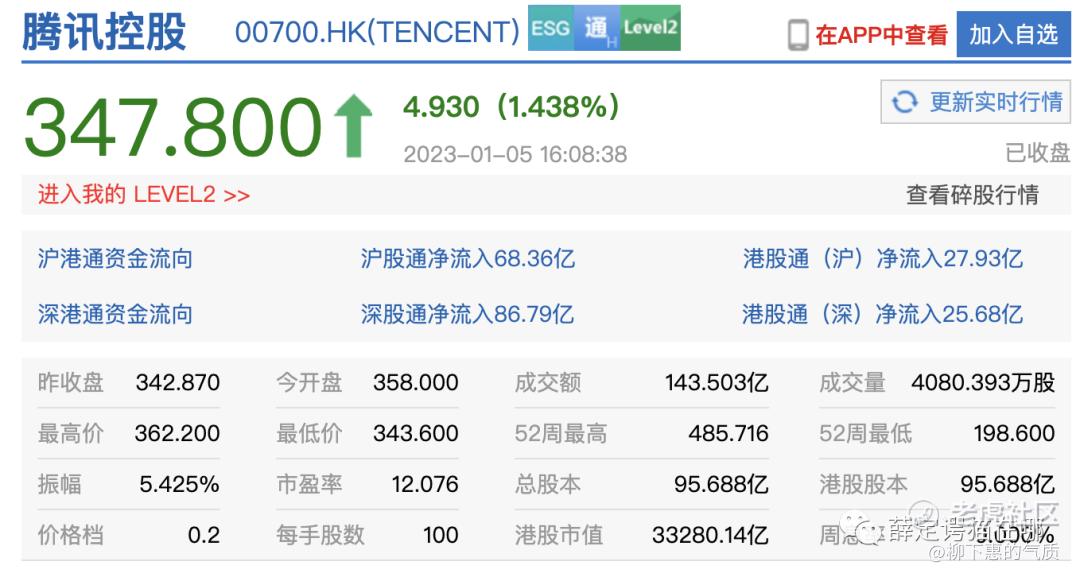Viewport: 1080px width, 577px height.
Task: Click the 今开盘 label
Action: [x=309, y=382]
